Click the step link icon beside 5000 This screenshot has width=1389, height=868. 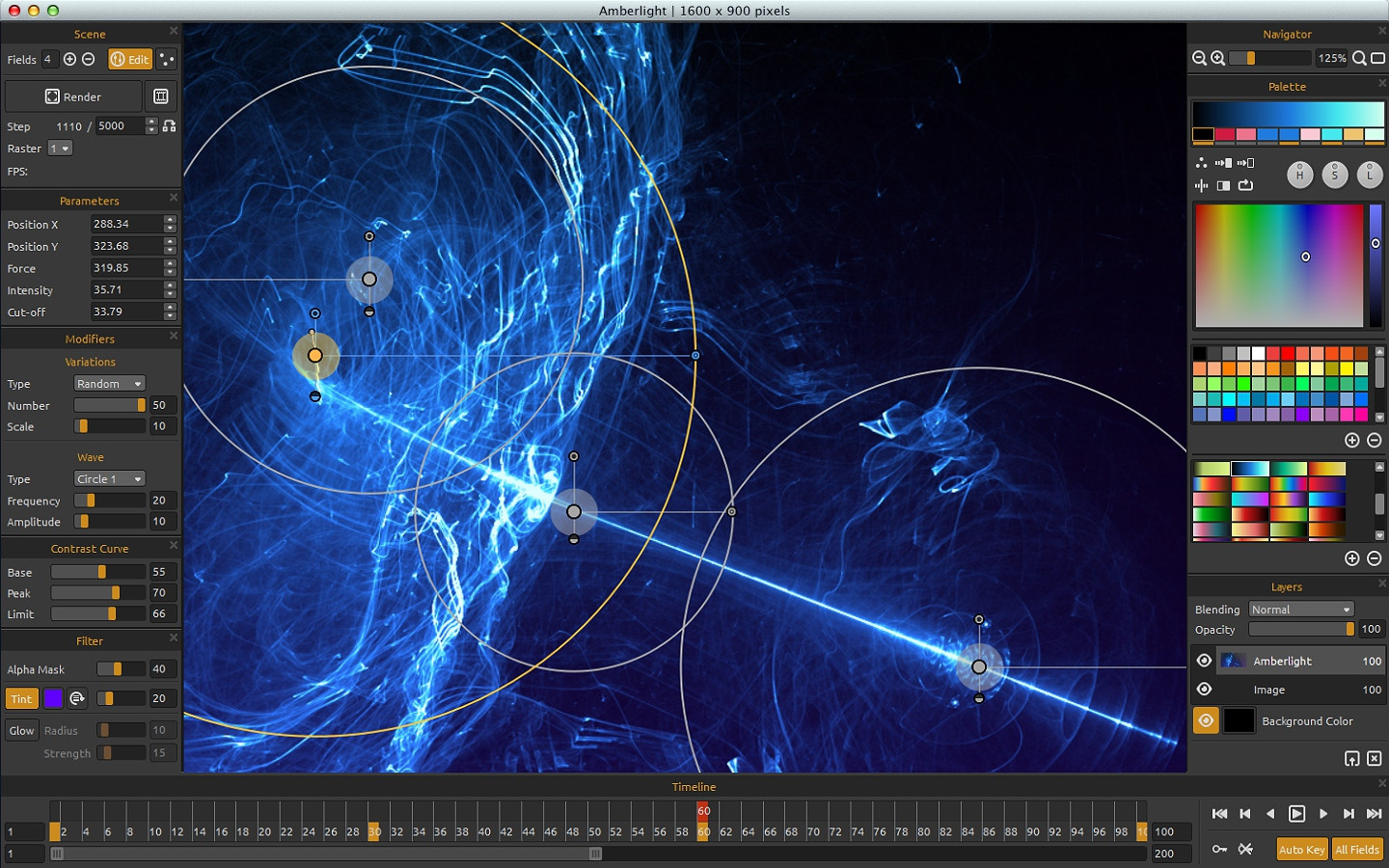[170, 126]
